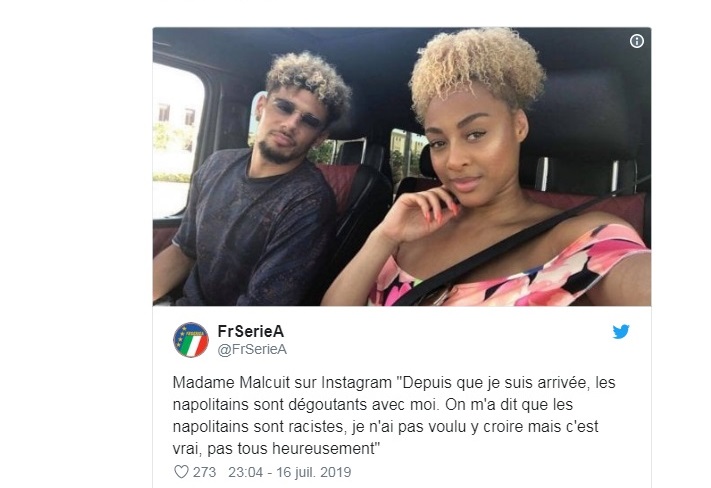Click the tweet text starting Madame Malcuit
Image resolution: width=711 pixels, height=488 pixels.
click(x=394, y=415)
